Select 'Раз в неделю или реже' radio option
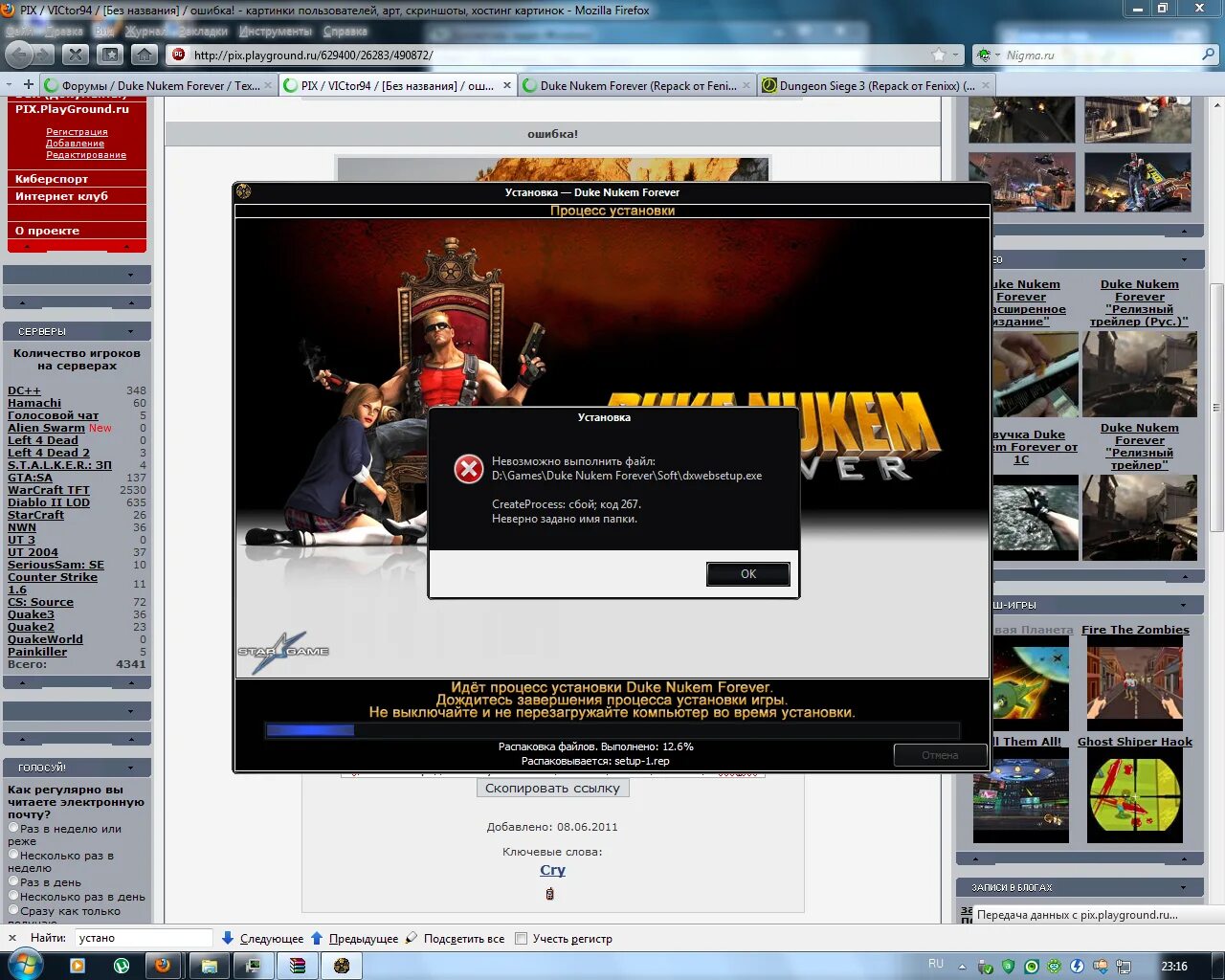This screenshot has height=980, width=1225. [13, 828]
